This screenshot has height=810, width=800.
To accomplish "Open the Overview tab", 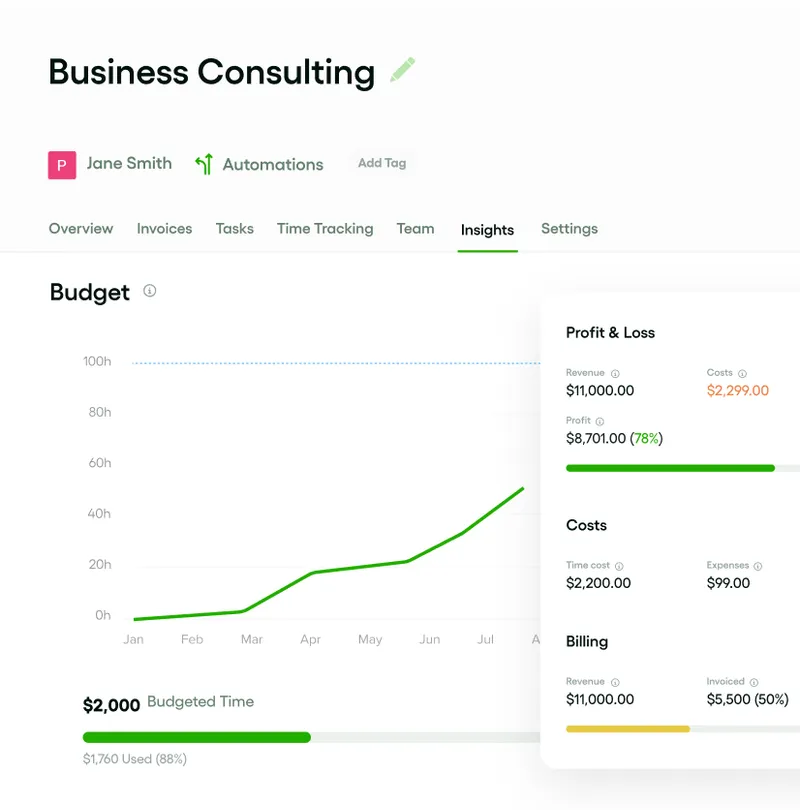I will (81, 229).
